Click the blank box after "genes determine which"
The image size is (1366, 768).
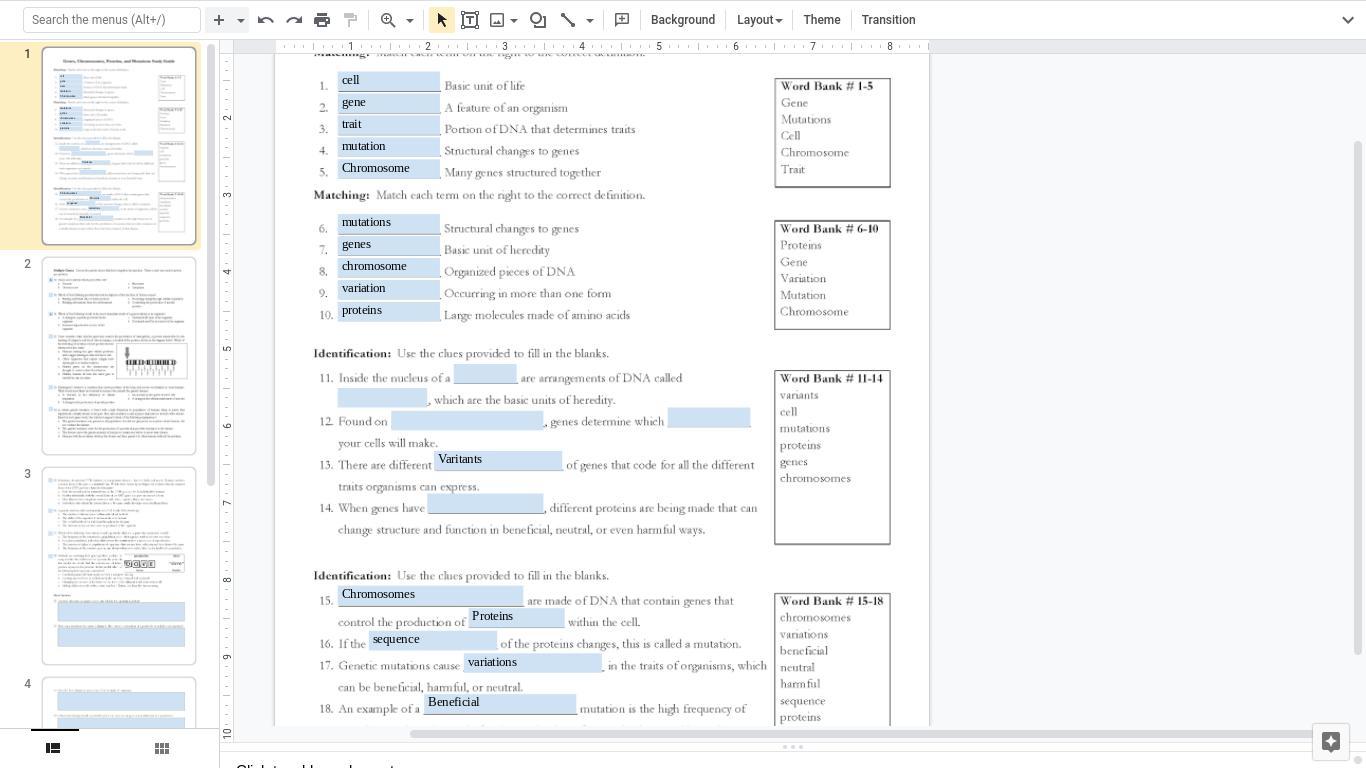coord(709,417)
